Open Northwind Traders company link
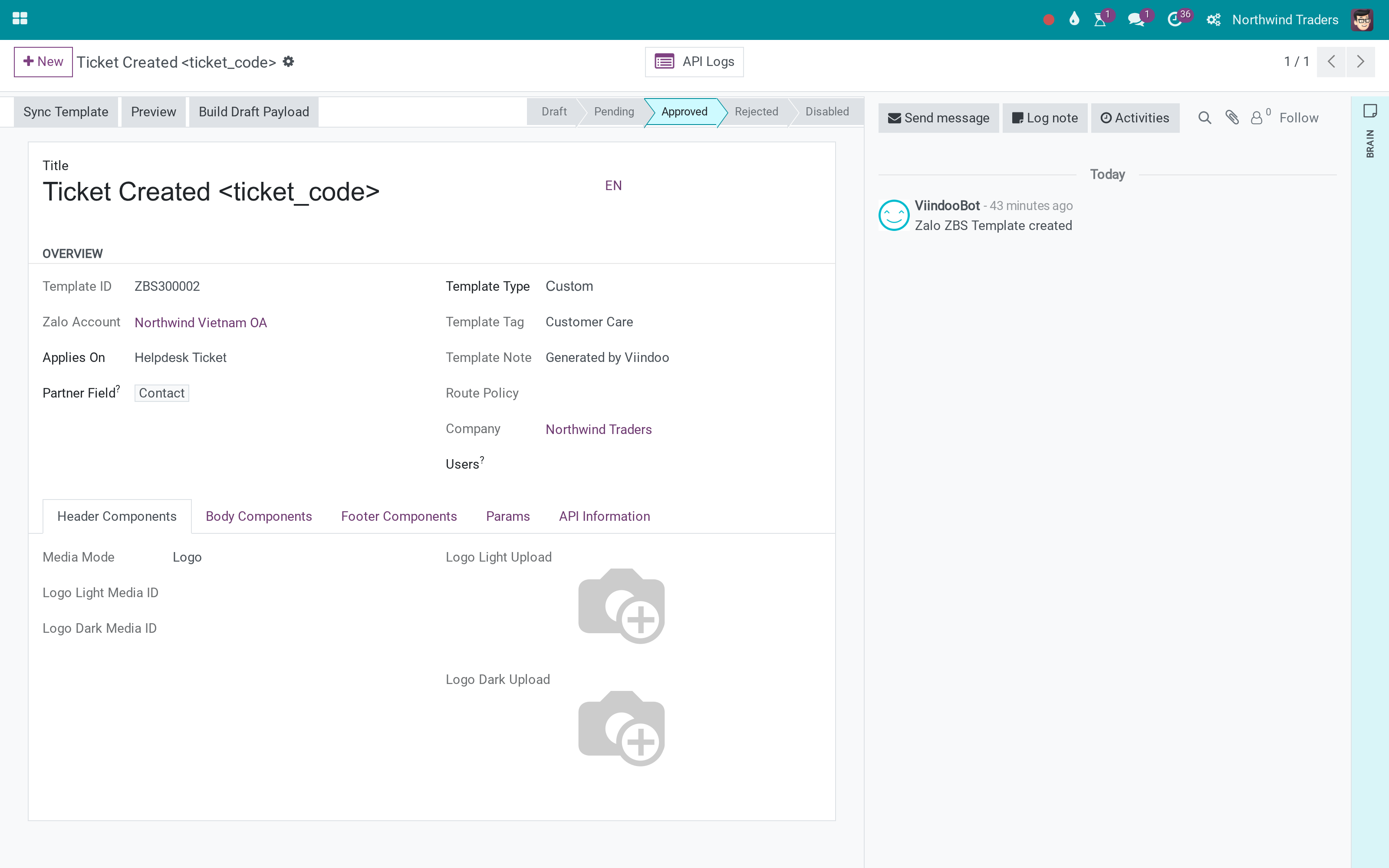 coord(598,429)
